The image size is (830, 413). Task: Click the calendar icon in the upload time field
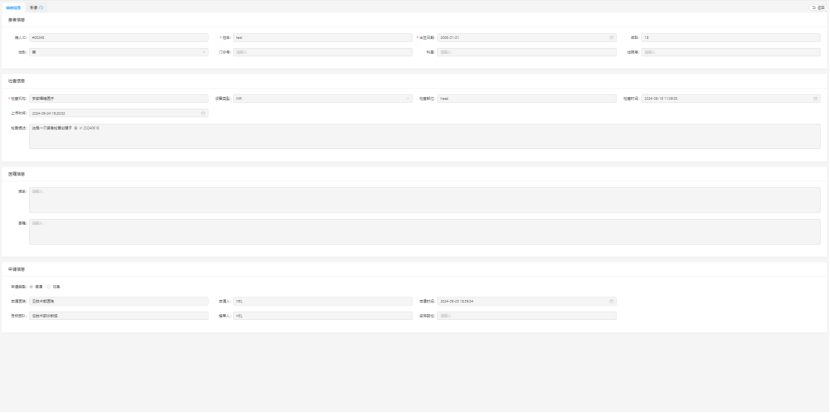203,113
